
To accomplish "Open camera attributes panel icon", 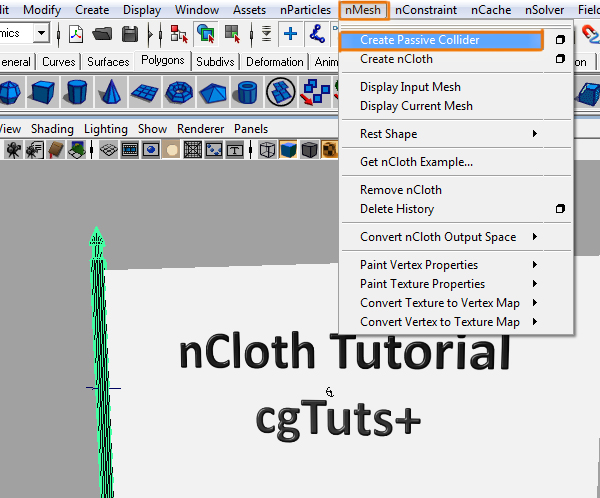I will (34, 150).
